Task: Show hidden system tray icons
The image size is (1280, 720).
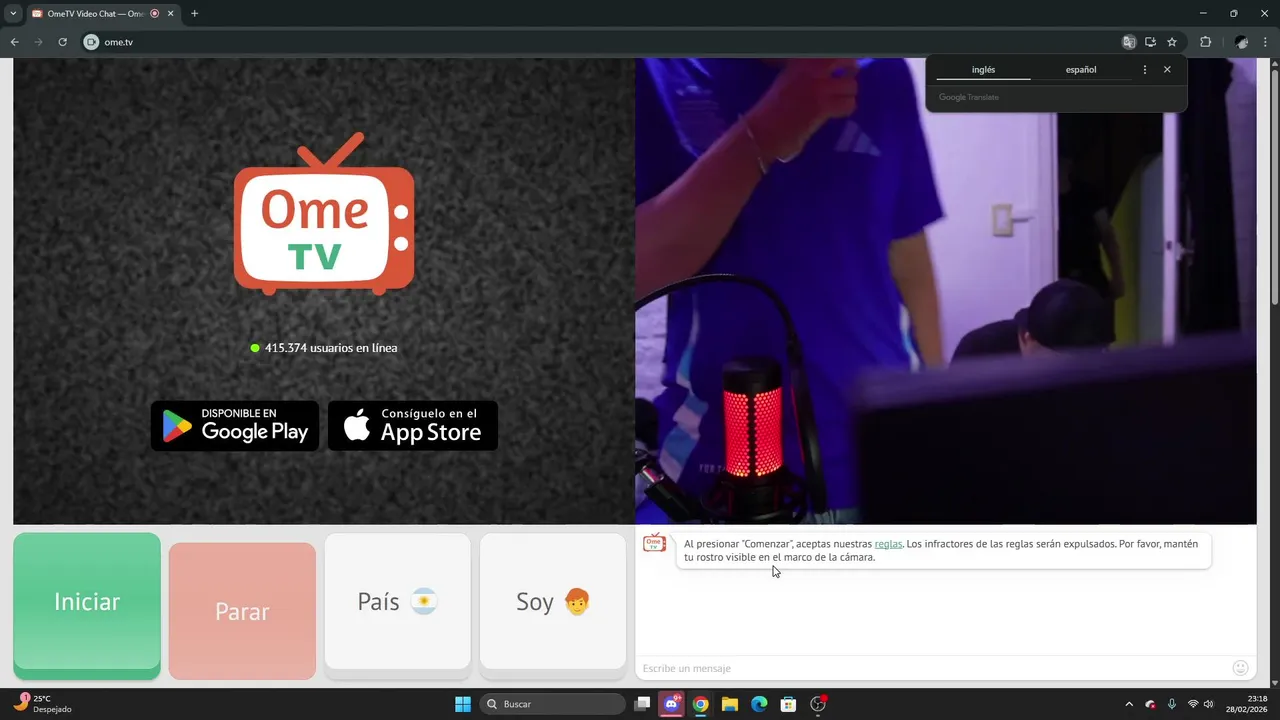Action: tap(1129, 704)
